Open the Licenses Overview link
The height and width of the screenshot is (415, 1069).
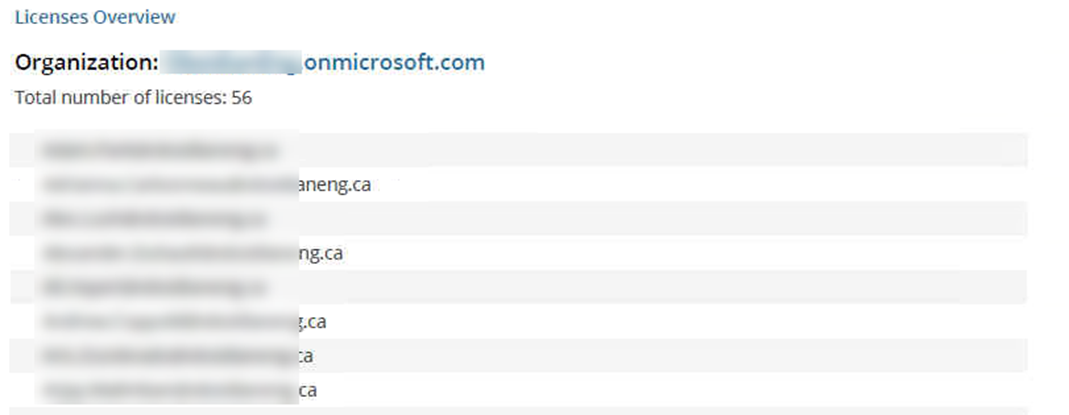click(x=95, y=17)
